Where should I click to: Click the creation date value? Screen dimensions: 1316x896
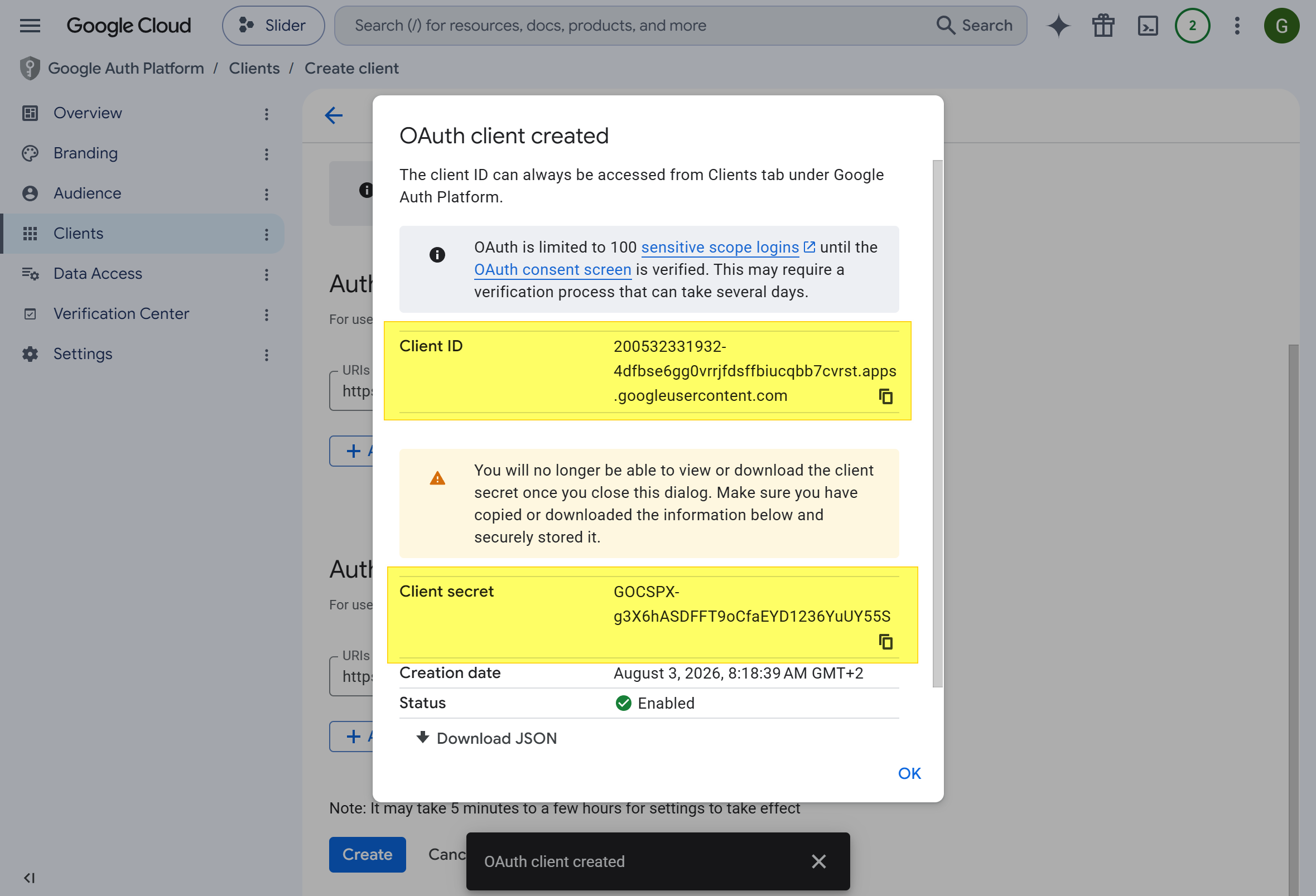[739, 674]
